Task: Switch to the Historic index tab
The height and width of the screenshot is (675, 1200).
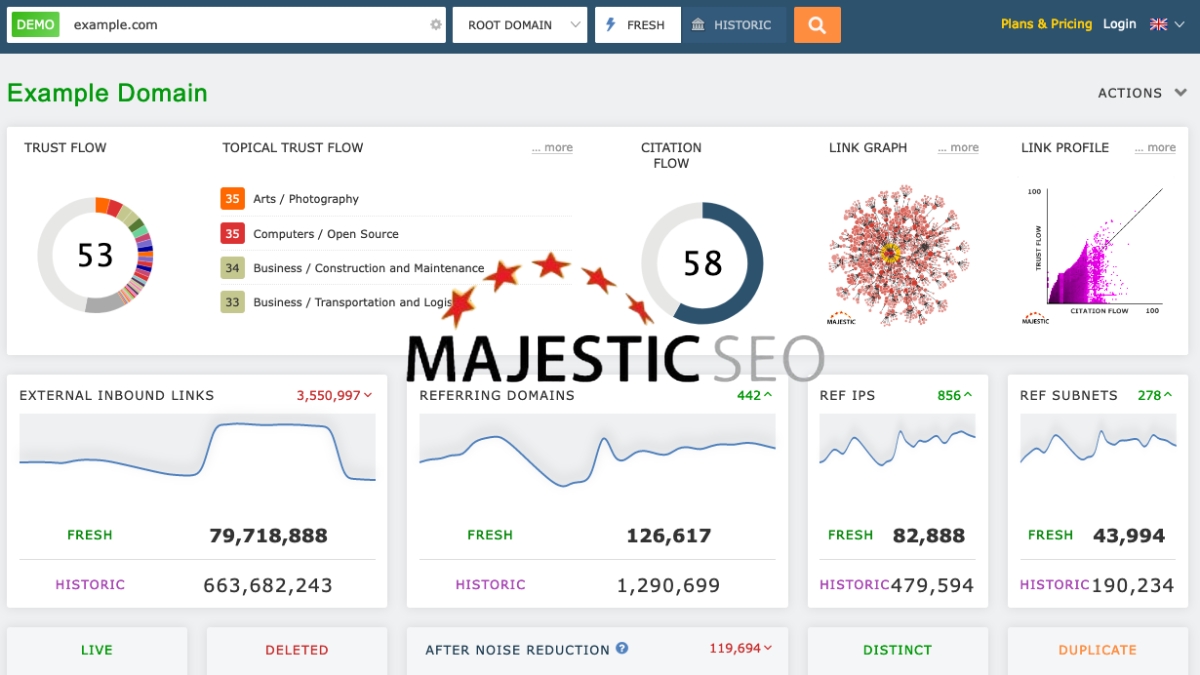Action: coord(736,24)
